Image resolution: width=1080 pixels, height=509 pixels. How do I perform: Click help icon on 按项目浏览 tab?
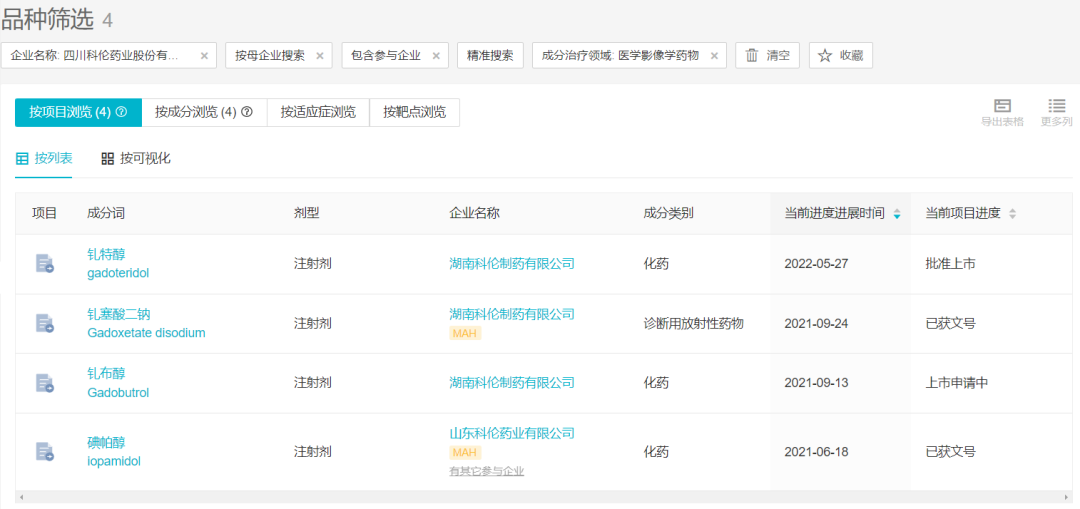pos(122,112)
